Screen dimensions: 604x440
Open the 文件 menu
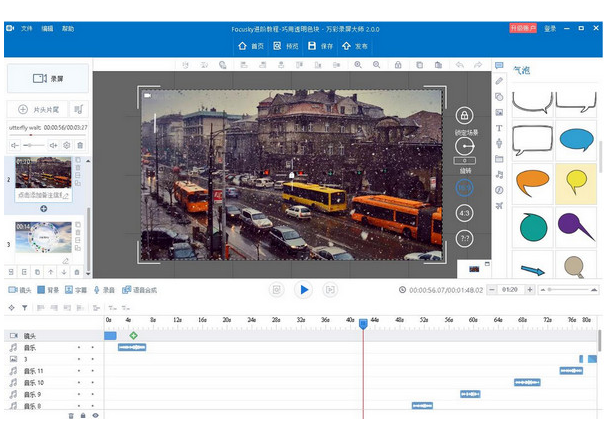[27, 29]
